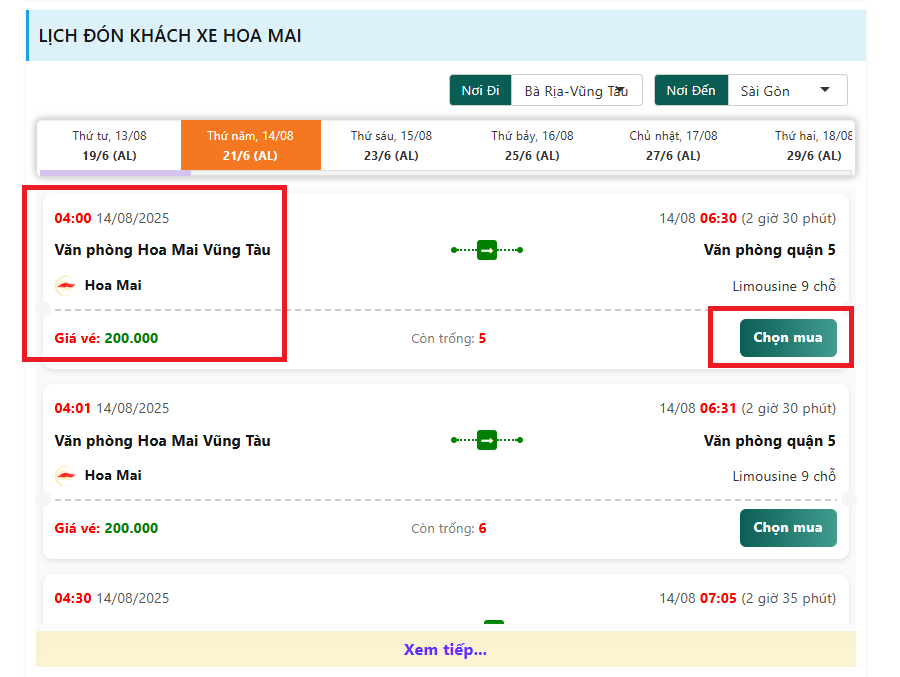Click the route arrow icon of 04:01 trip
Image resolution: width=900 pixels, height=677 pixels.
pyautogui.click(x=487, y=440)
